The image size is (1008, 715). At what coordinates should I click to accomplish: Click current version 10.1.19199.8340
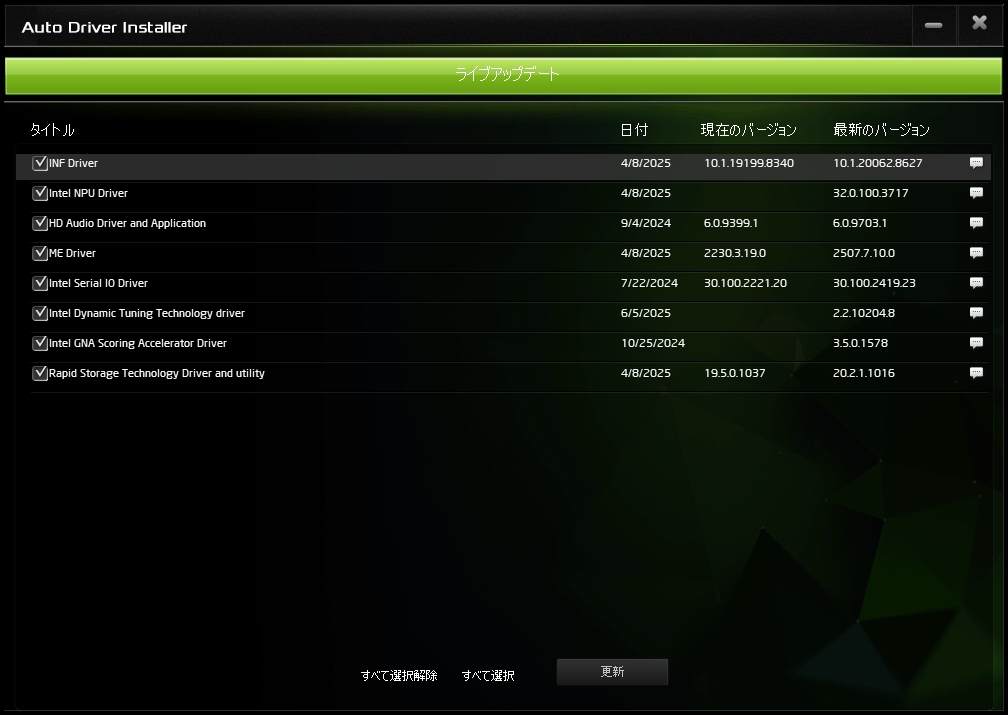pyautogui.click(x=749, y=163)
